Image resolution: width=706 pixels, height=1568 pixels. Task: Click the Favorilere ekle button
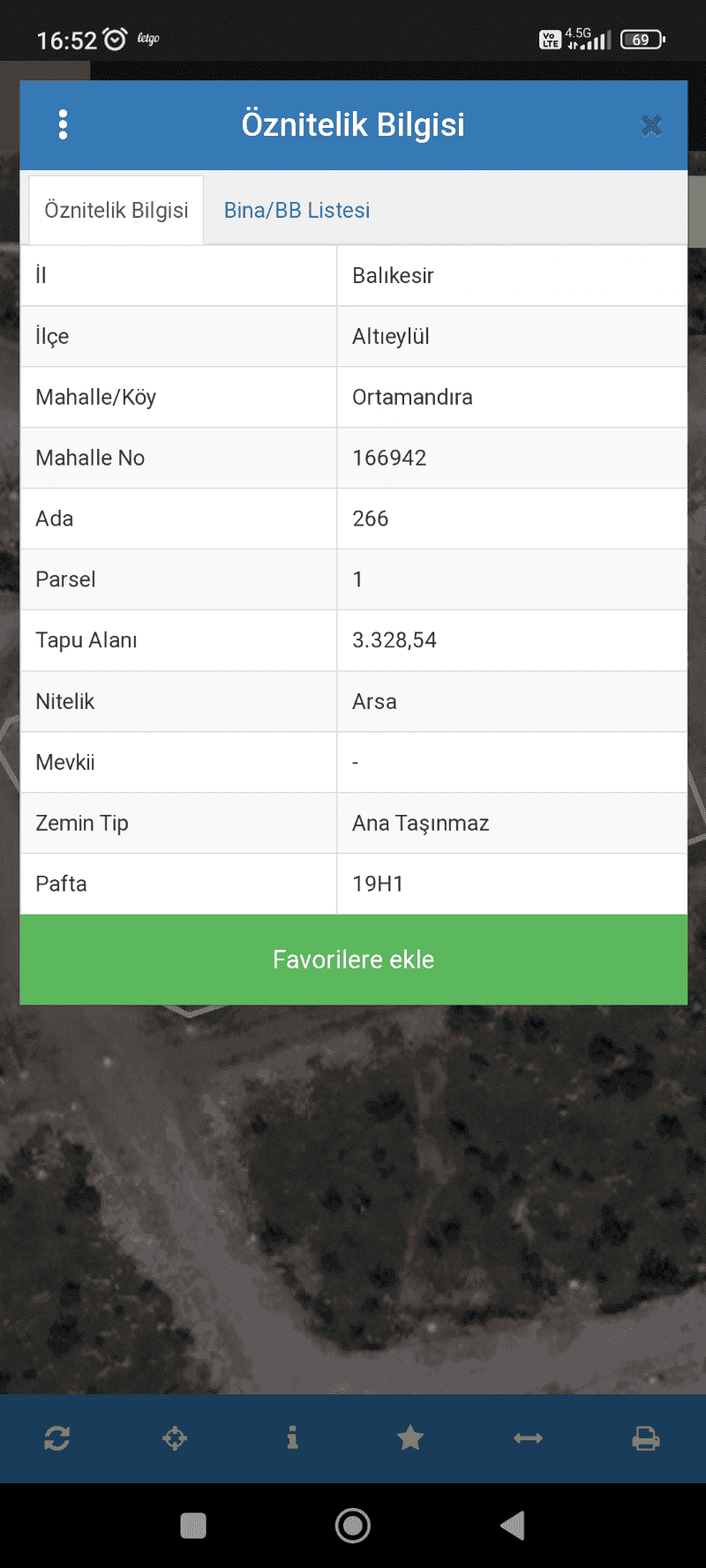click(x=354, y=959)
